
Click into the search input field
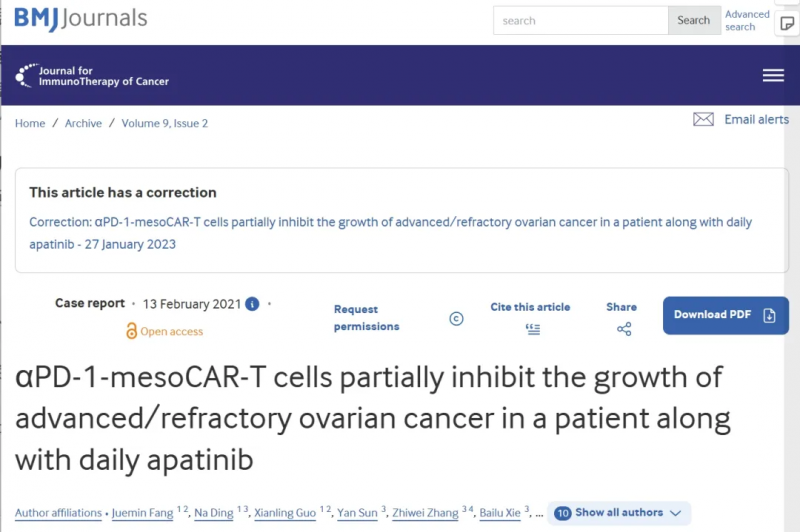tap(581, 20)
